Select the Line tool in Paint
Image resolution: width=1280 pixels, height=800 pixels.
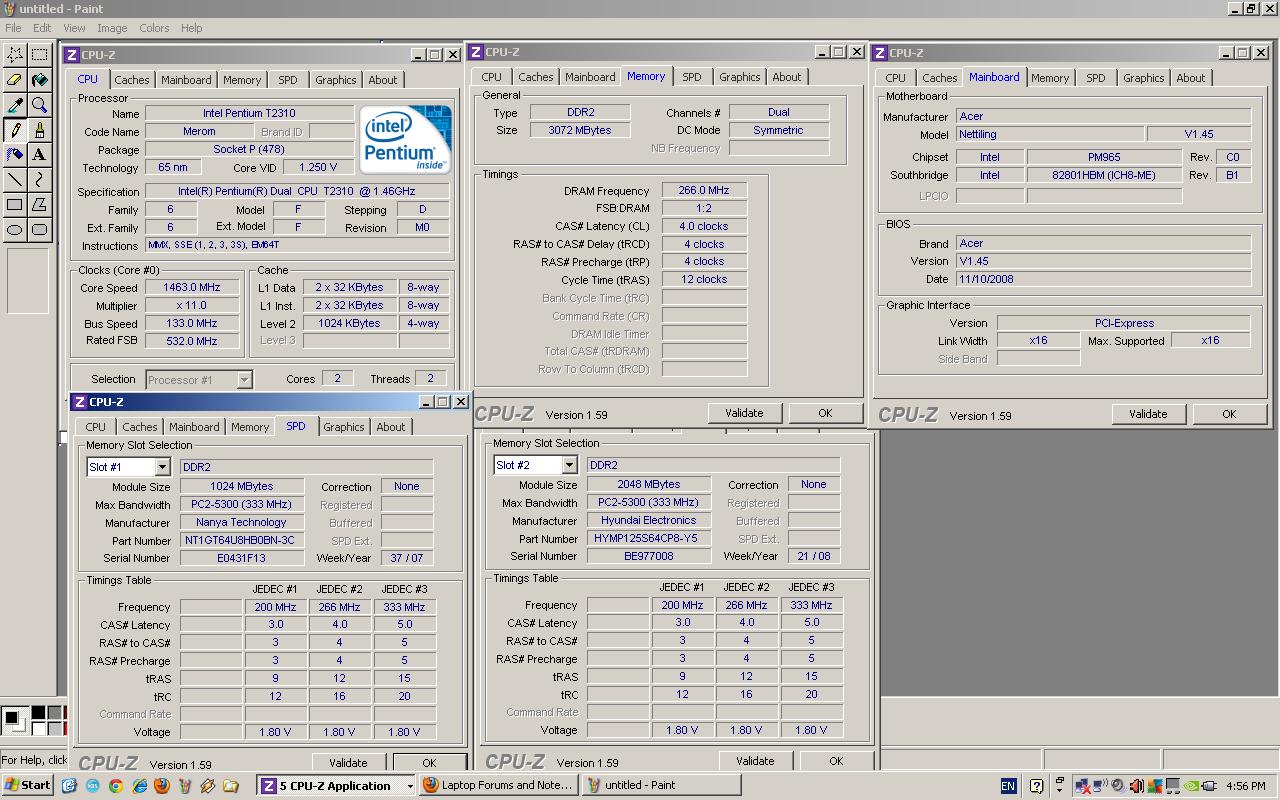(15, 180)
